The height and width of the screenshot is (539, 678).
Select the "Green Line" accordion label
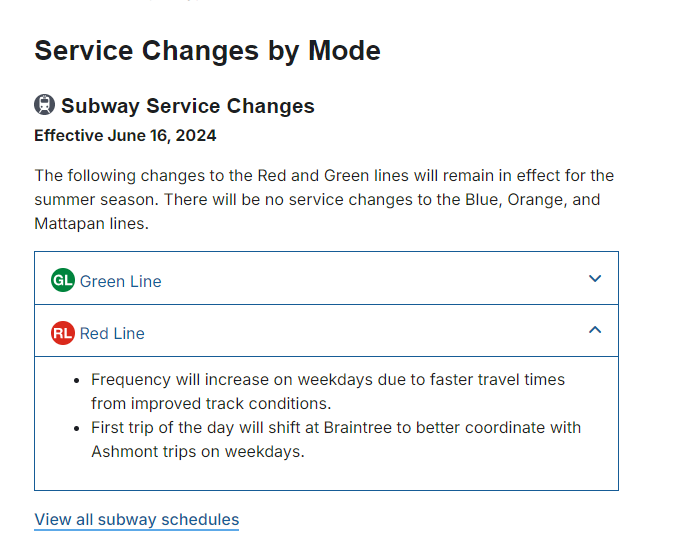coord(120,281)
